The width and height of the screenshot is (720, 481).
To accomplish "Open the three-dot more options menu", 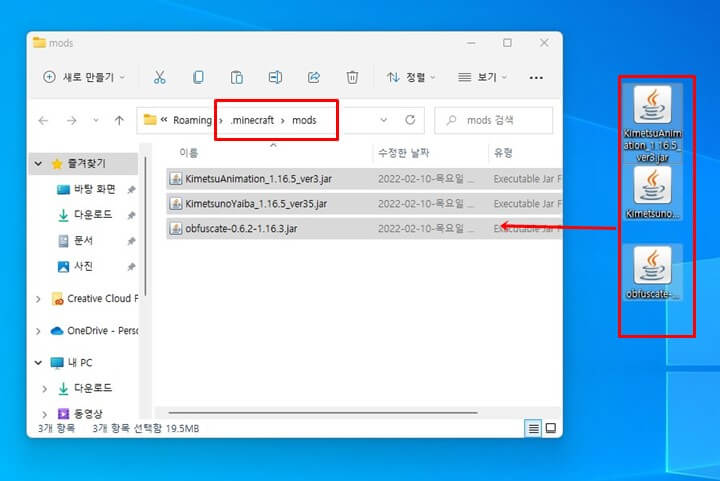I will pos(536,78).
